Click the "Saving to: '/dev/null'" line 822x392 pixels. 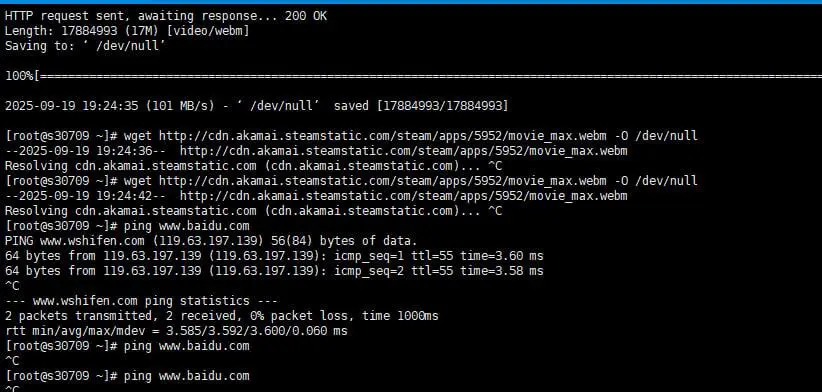click(85, 46)
